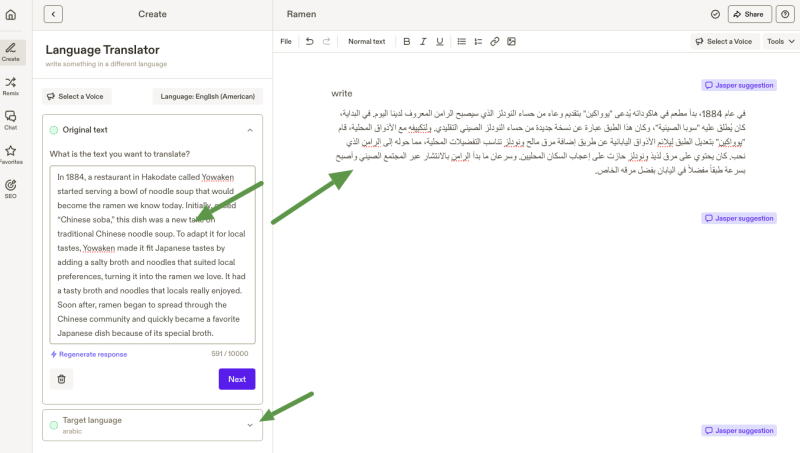Toggle underline formatting

coord(440,41)
